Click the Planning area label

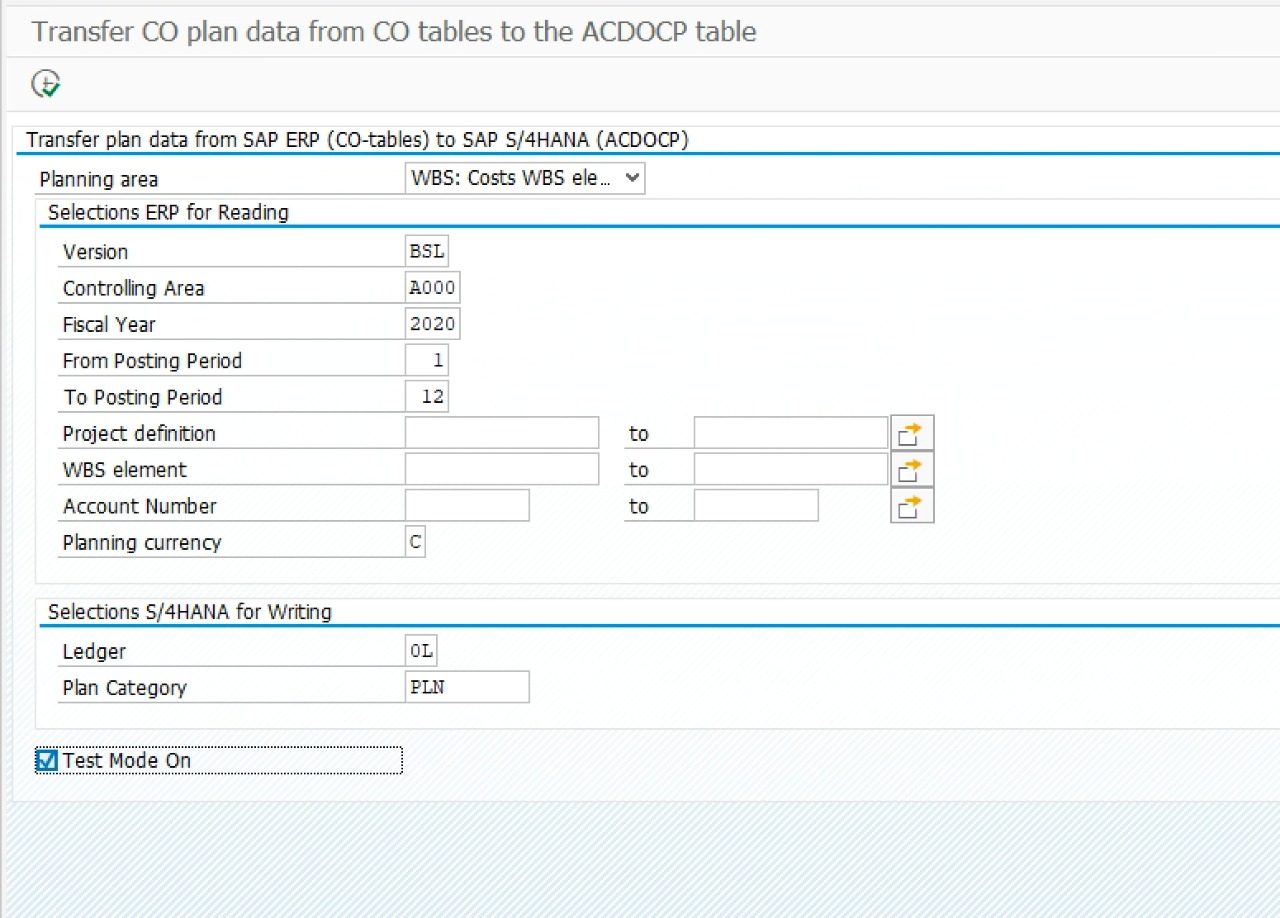[x=98, y=180]
